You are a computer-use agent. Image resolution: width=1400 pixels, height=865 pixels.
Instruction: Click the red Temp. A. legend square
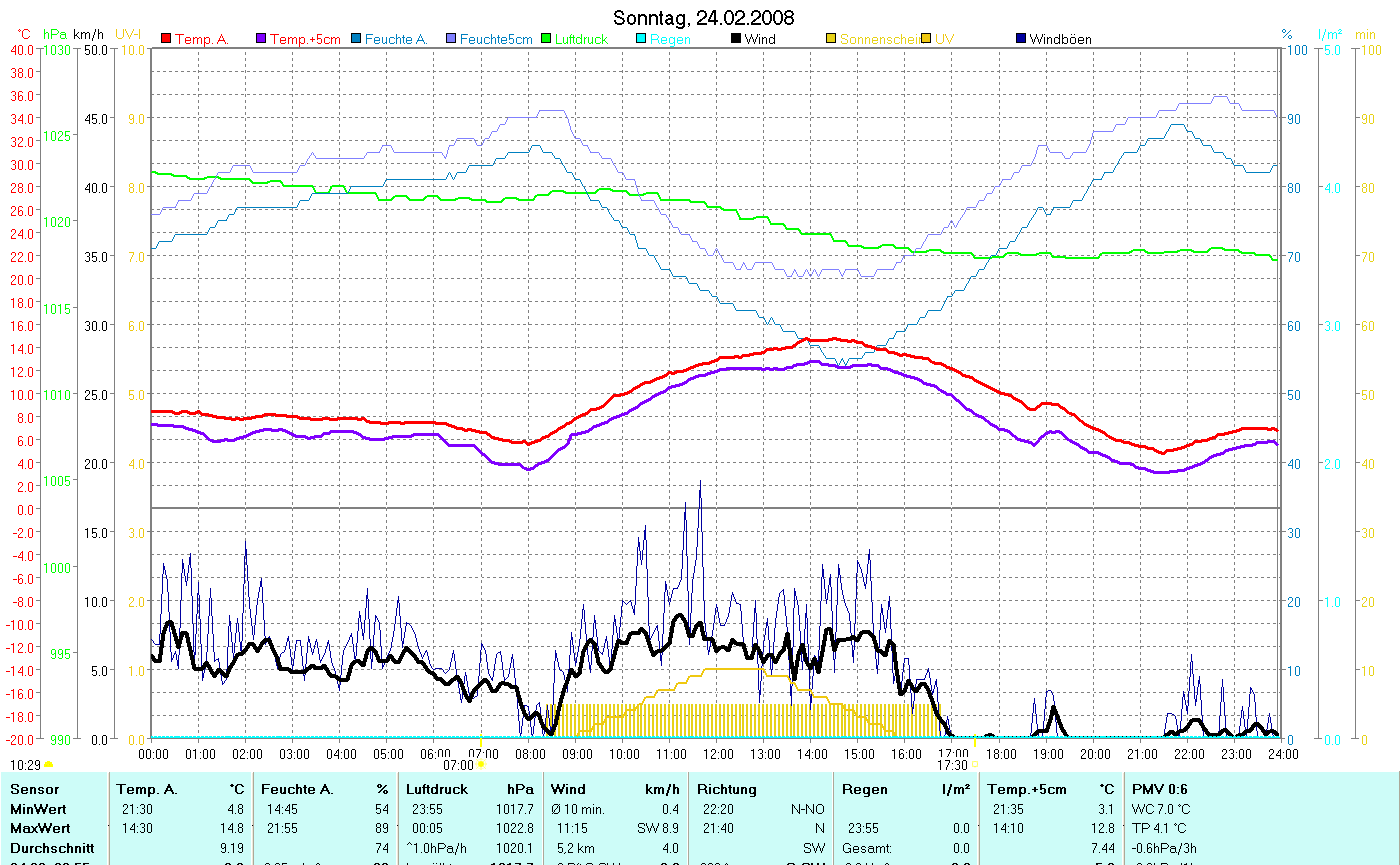click(x=166, y=39)
